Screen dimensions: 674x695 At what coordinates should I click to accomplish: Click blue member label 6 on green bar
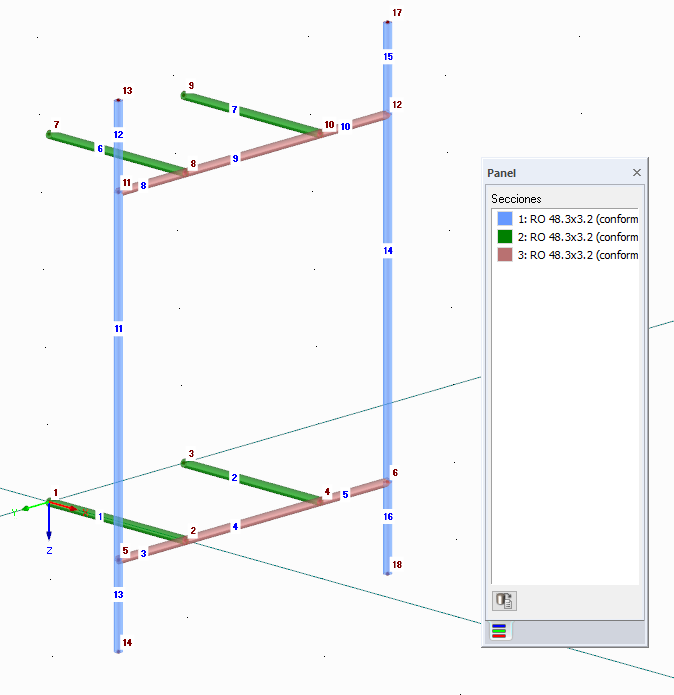[x=100, y=148]
